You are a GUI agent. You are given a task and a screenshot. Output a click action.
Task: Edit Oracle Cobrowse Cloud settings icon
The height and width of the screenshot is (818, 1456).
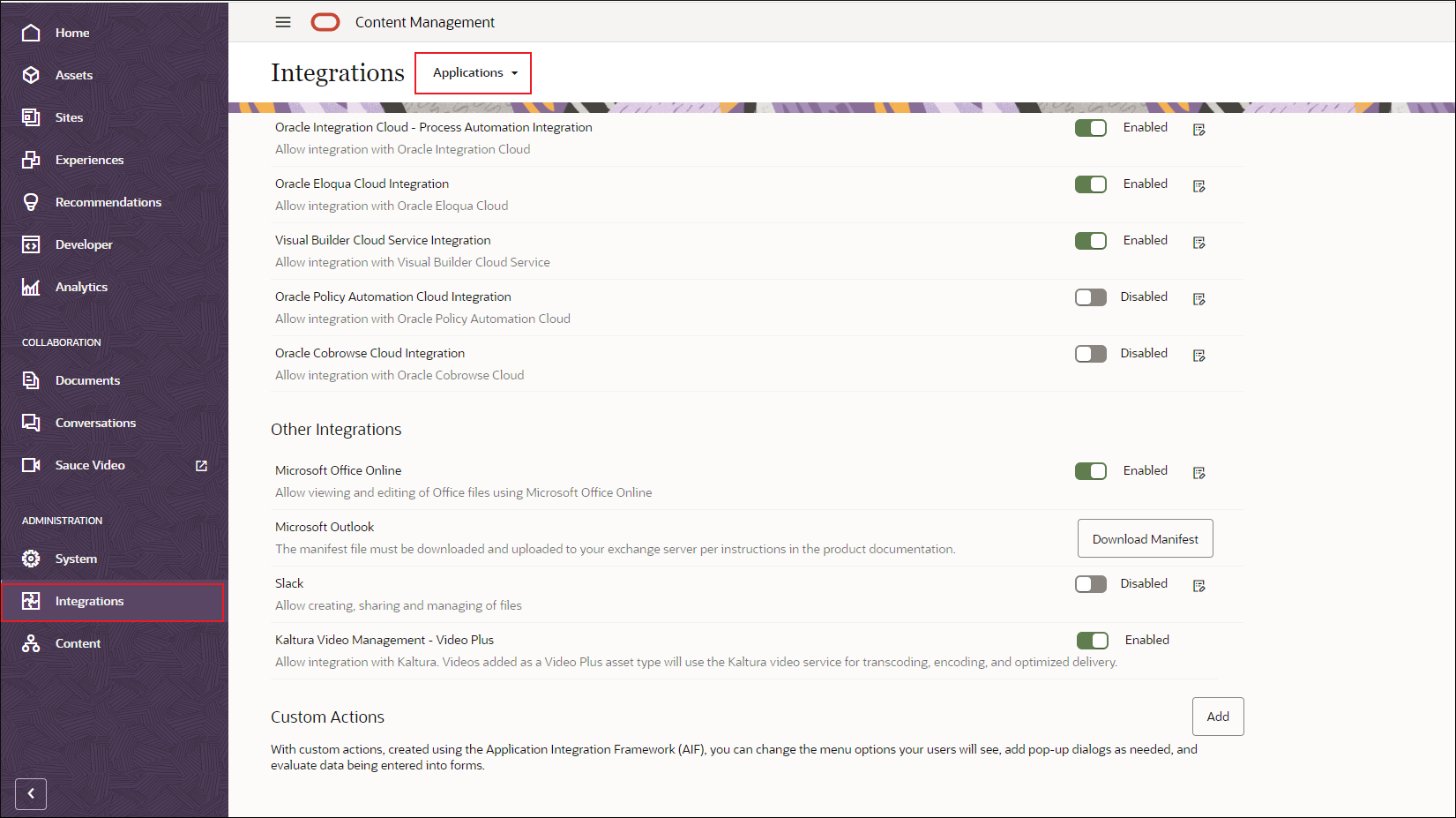[1199, 356]
